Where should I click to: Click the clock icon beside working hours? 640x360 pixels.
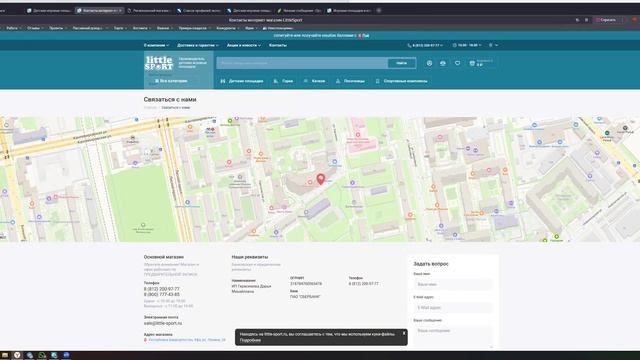click(x=455, y=45)
